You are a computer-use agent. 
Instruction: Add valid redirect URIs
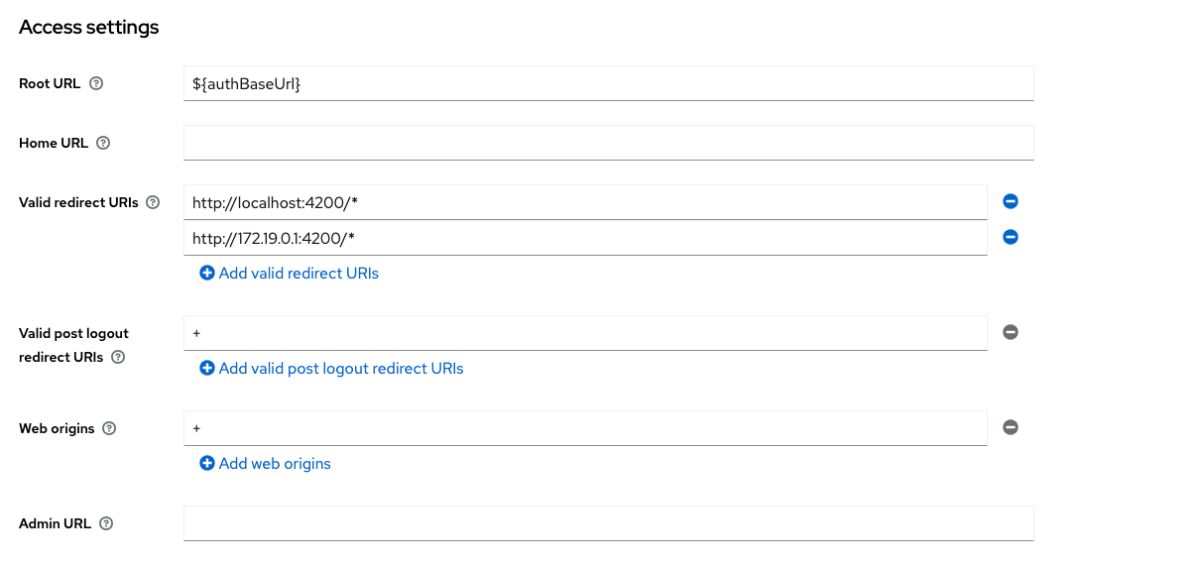[289, 273]
